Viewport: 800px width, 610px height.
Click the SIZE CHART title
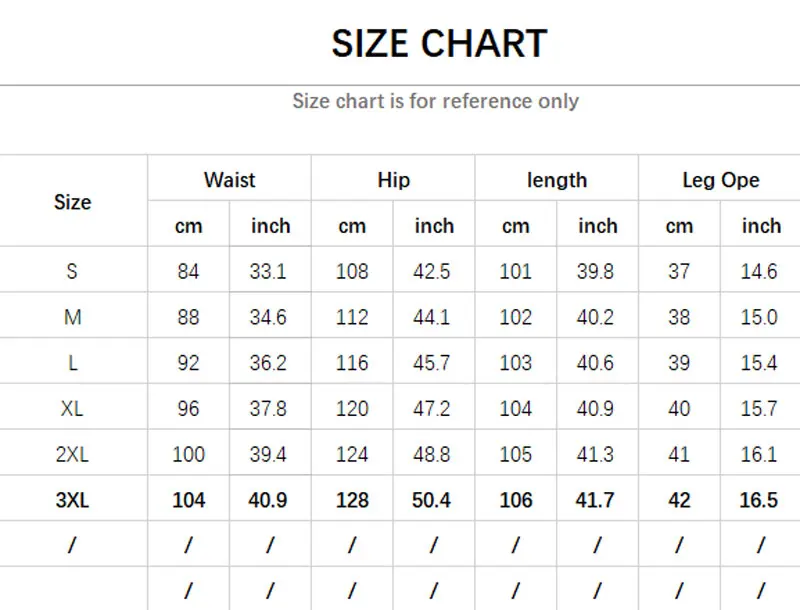click(x=439, y=44)
